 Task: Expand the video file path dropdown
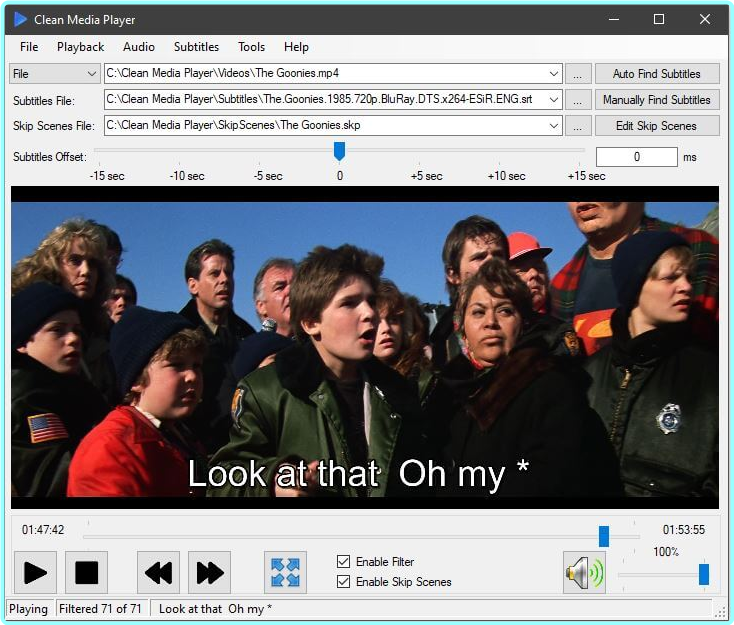(554, 74)
